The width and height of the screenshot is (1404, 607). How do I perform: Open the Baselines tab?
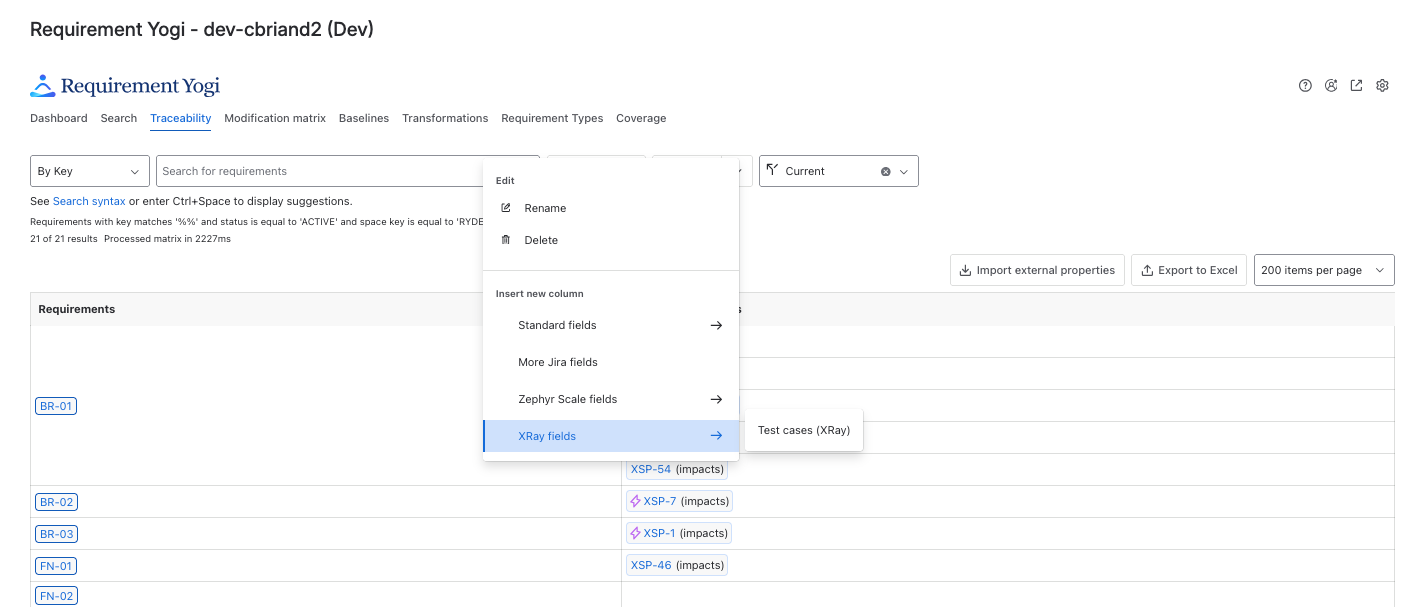[x=364, y=118]
